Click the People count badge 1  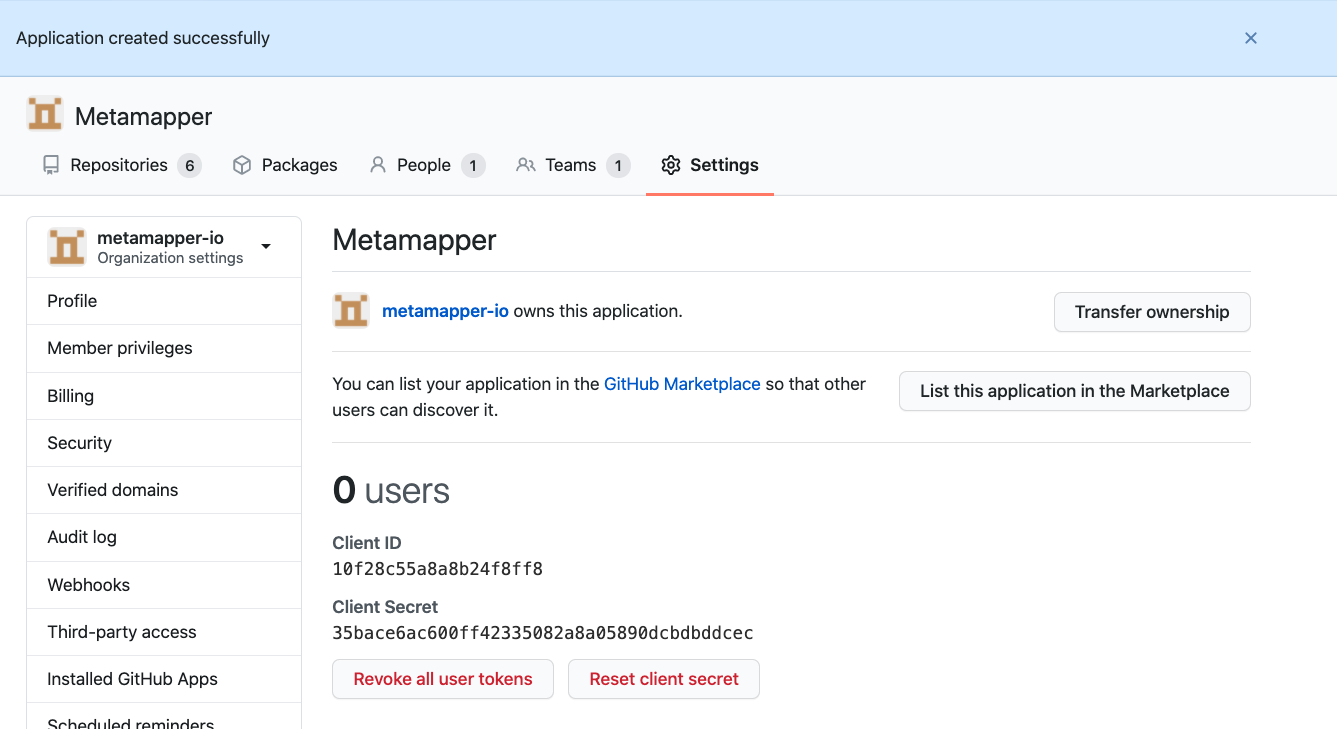(473, 165)
